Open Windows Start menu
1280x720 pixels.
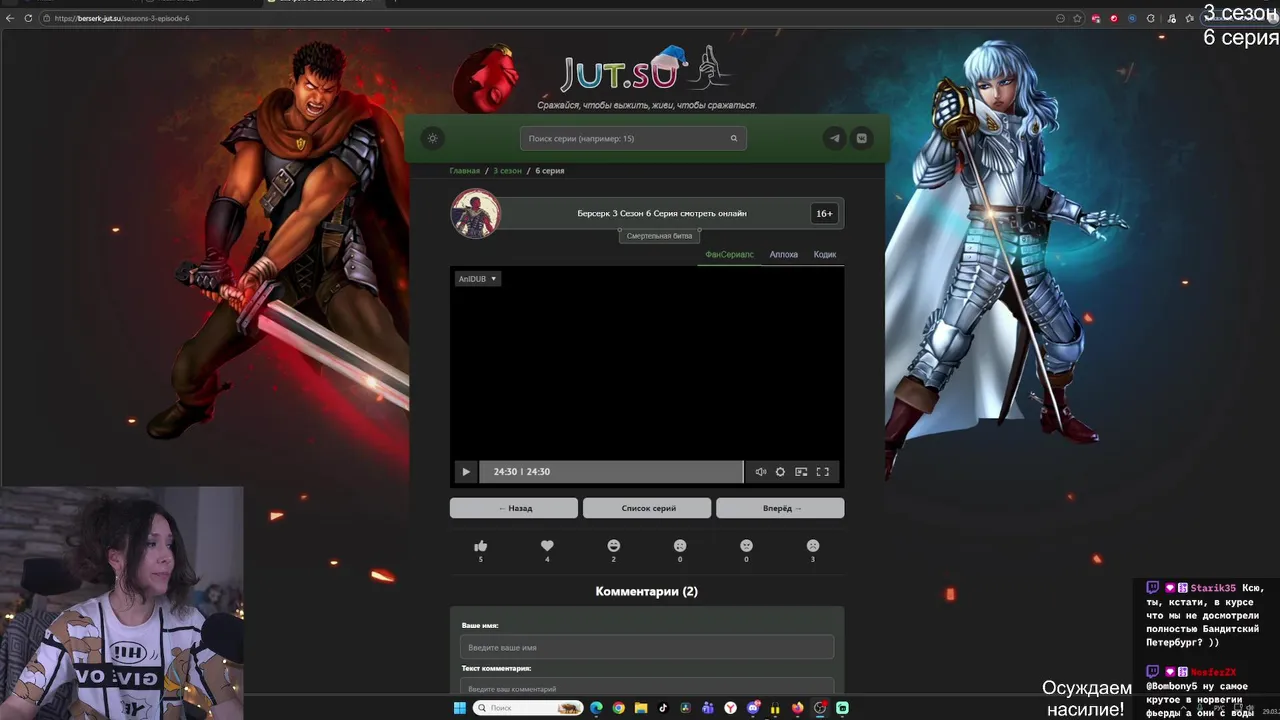(460, 708)
